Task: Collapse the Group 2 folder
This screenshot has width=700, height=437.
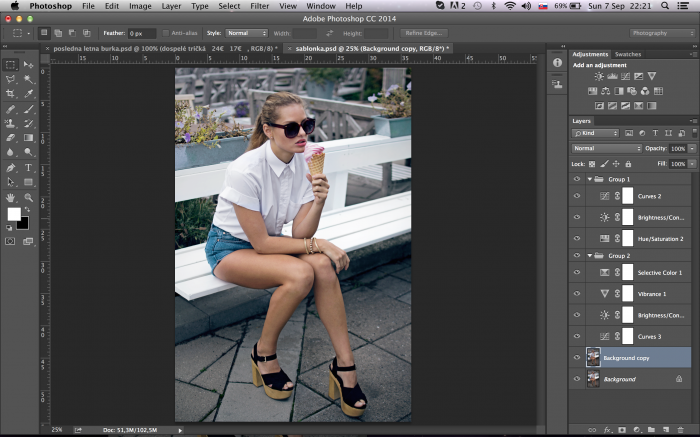Action: coord(590,256)
